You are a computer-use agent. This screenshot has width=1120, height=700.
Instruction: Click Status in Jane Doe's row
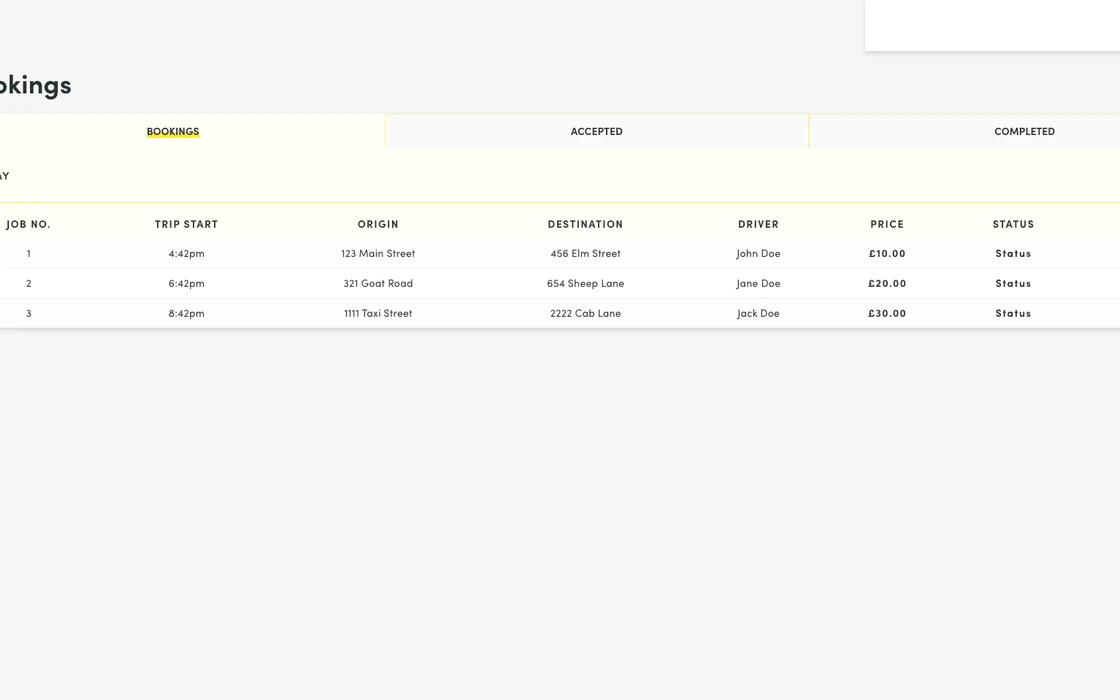pos(1013,284)
